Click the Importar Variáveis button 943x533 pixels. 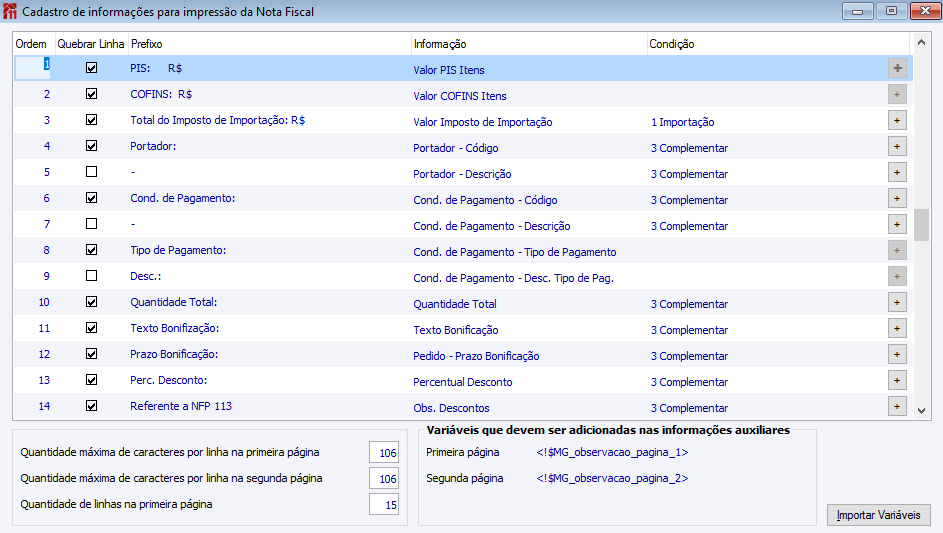[879, 515]
